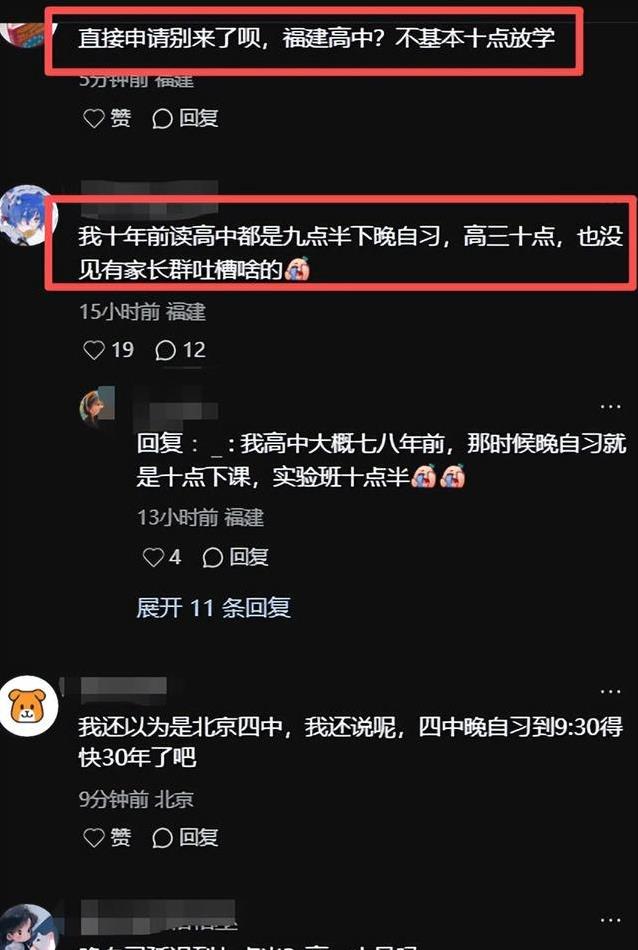Open more options on bottom comment
This screenshot has width=638, height=950.
(610, 920)
